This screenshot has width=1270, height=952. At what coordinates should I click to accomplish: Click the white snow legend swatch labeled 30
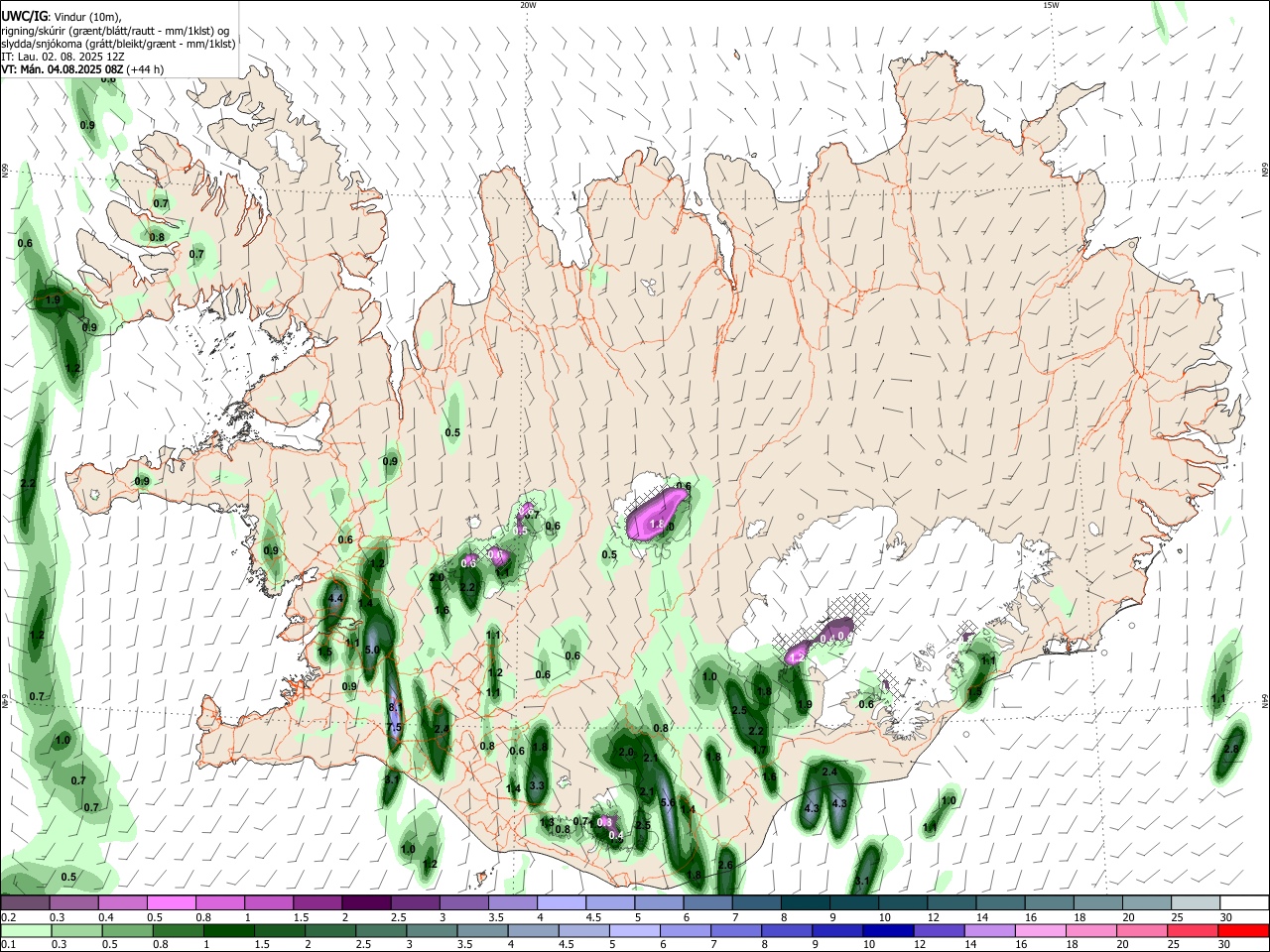[x=1244, y=902]
